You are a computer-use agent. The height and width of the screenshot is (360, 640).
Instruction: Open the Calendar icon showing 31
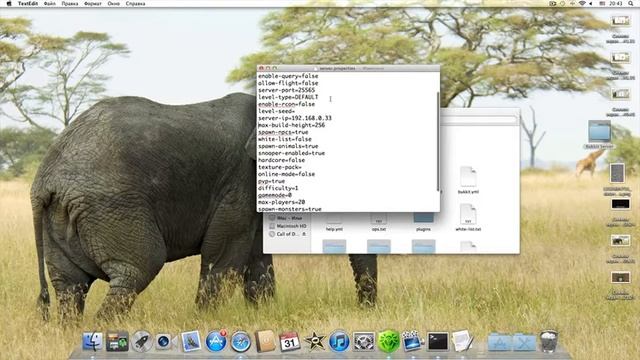pos(289,342)
